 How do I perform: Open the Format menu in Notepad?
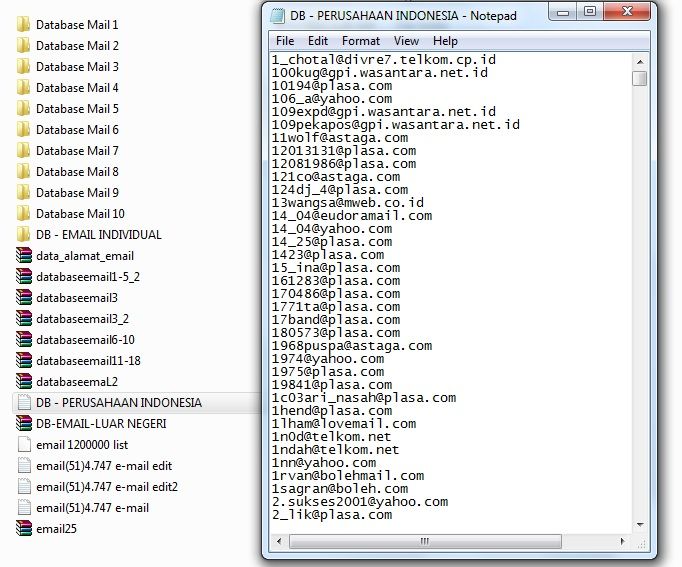coord(361,41)
